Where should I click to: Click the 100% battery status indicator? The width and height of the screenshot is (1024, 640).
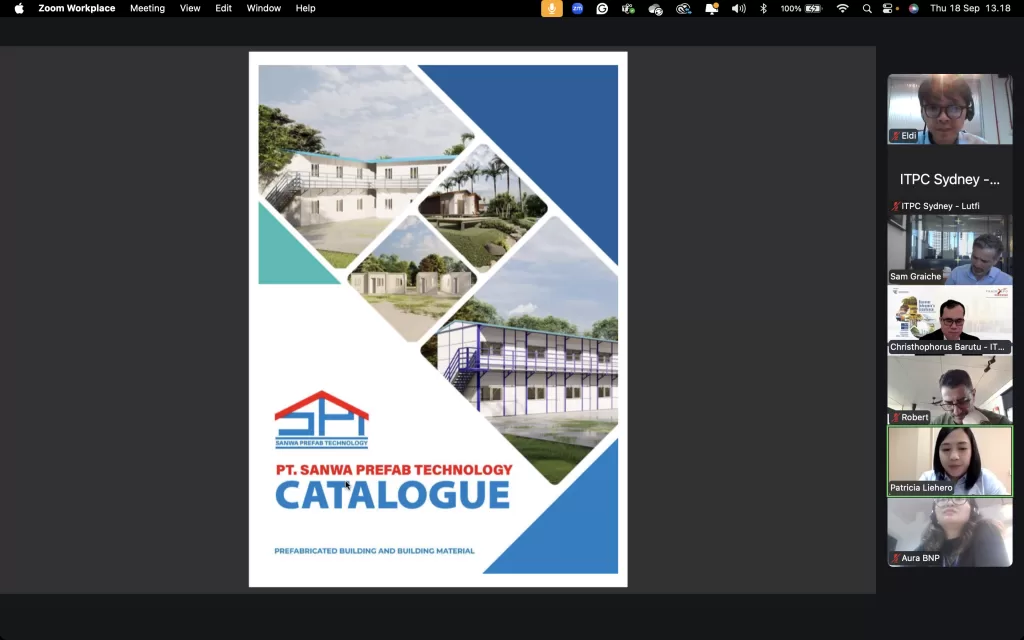point(801,8)
